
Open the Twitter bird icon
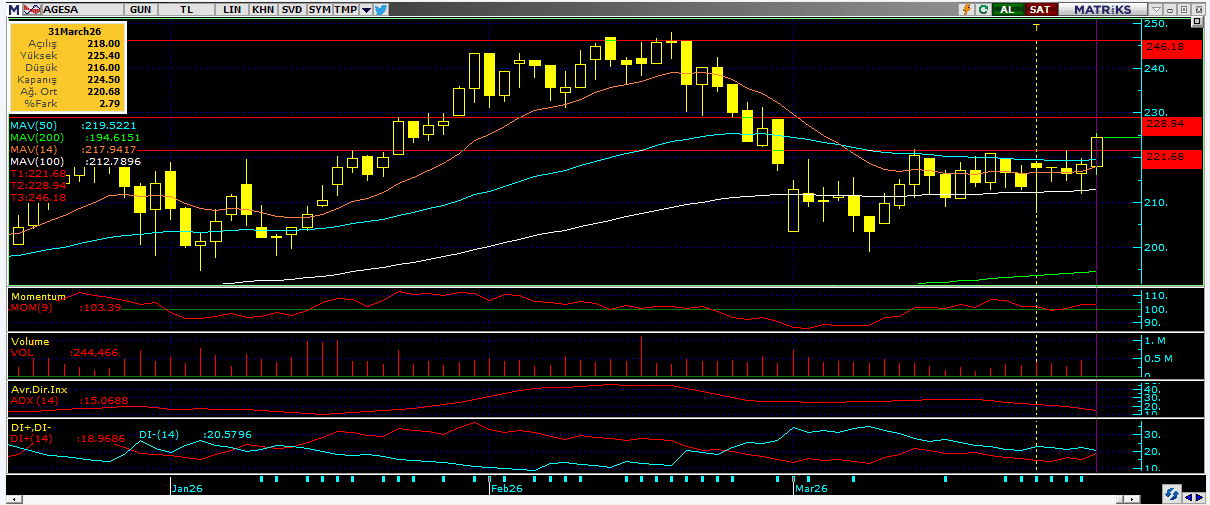pyautogui.click(x=381, y=9)
